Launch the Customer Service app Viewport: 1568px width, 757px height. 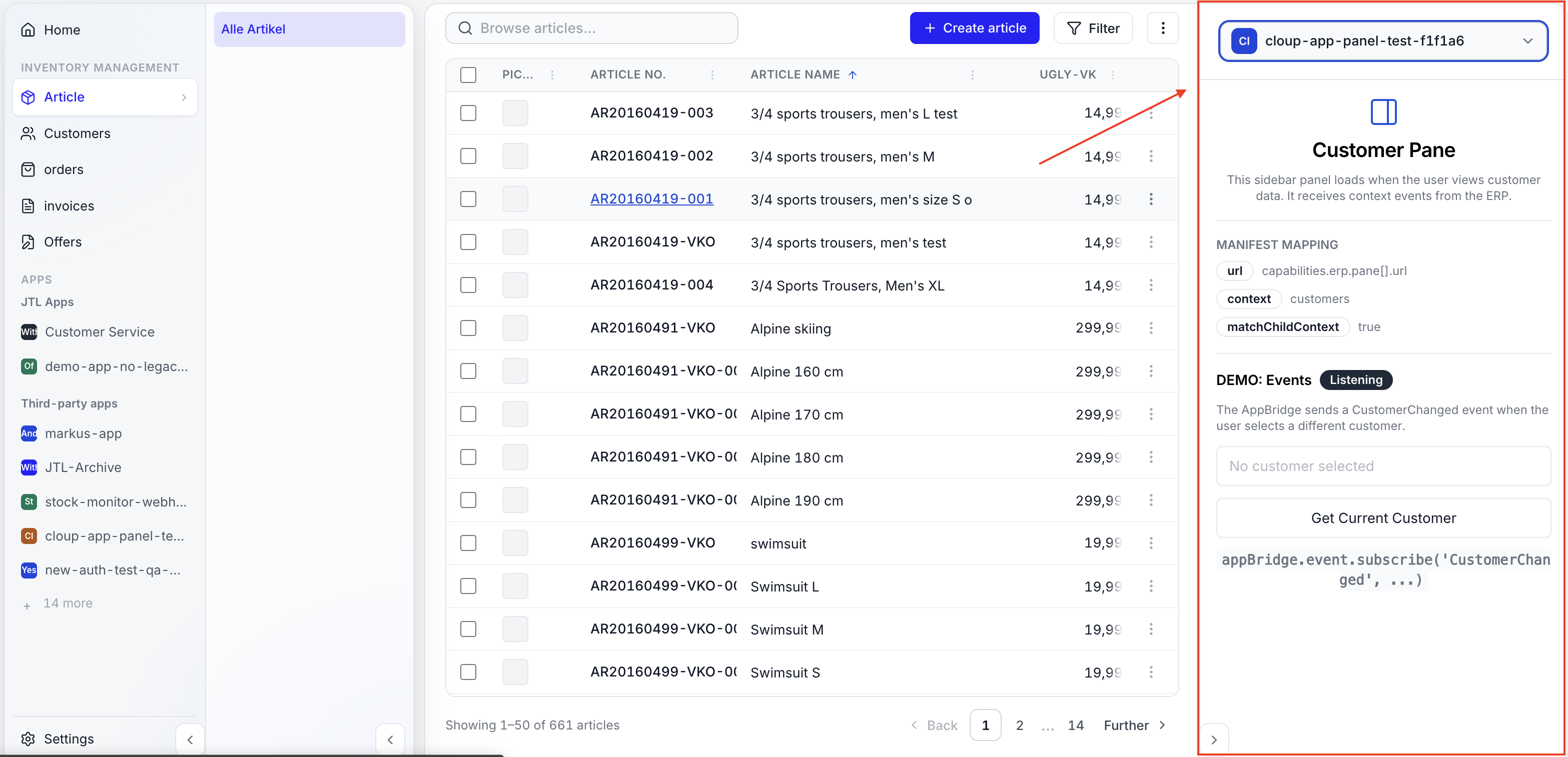pyautogui.click(x=88, y=331)
